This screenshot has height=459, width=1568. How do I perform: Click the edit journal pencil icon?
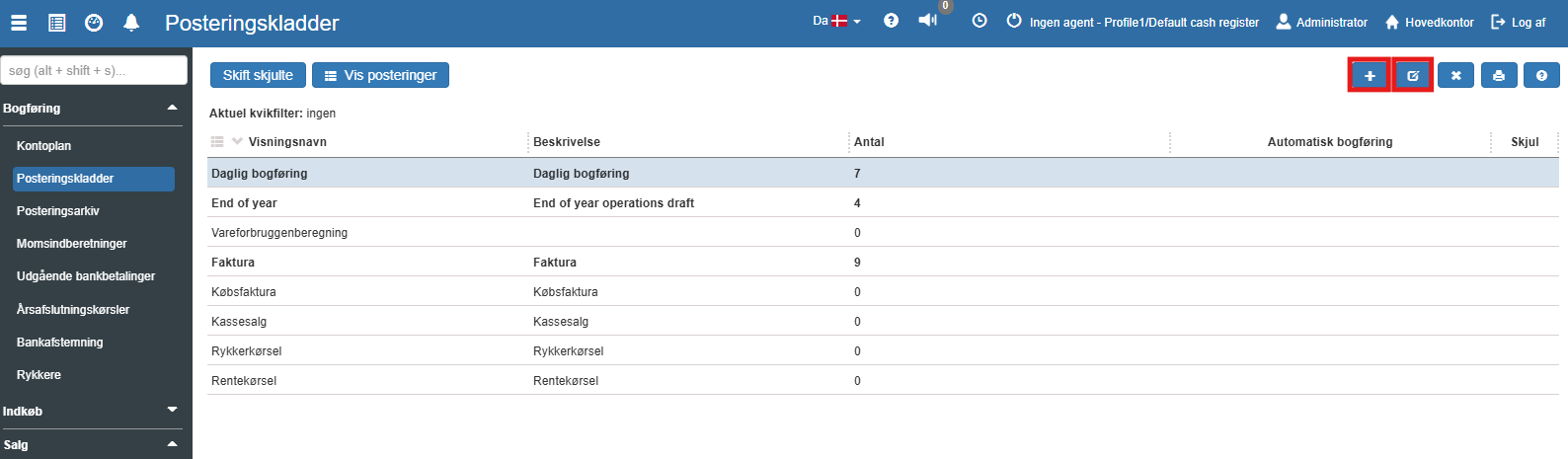(1413, 76)
